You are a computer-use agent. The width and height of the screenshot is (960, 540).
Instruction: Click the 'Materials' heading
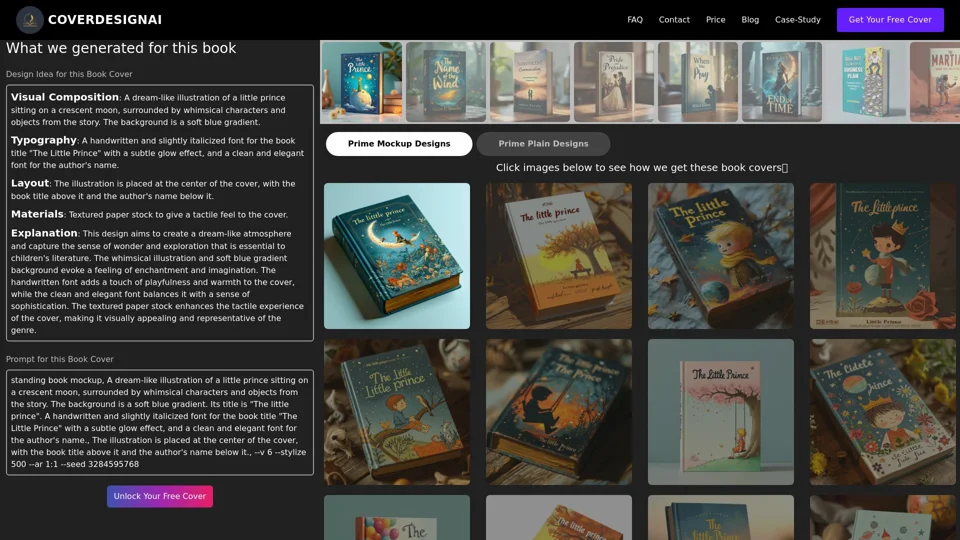(x=37, y=214)
